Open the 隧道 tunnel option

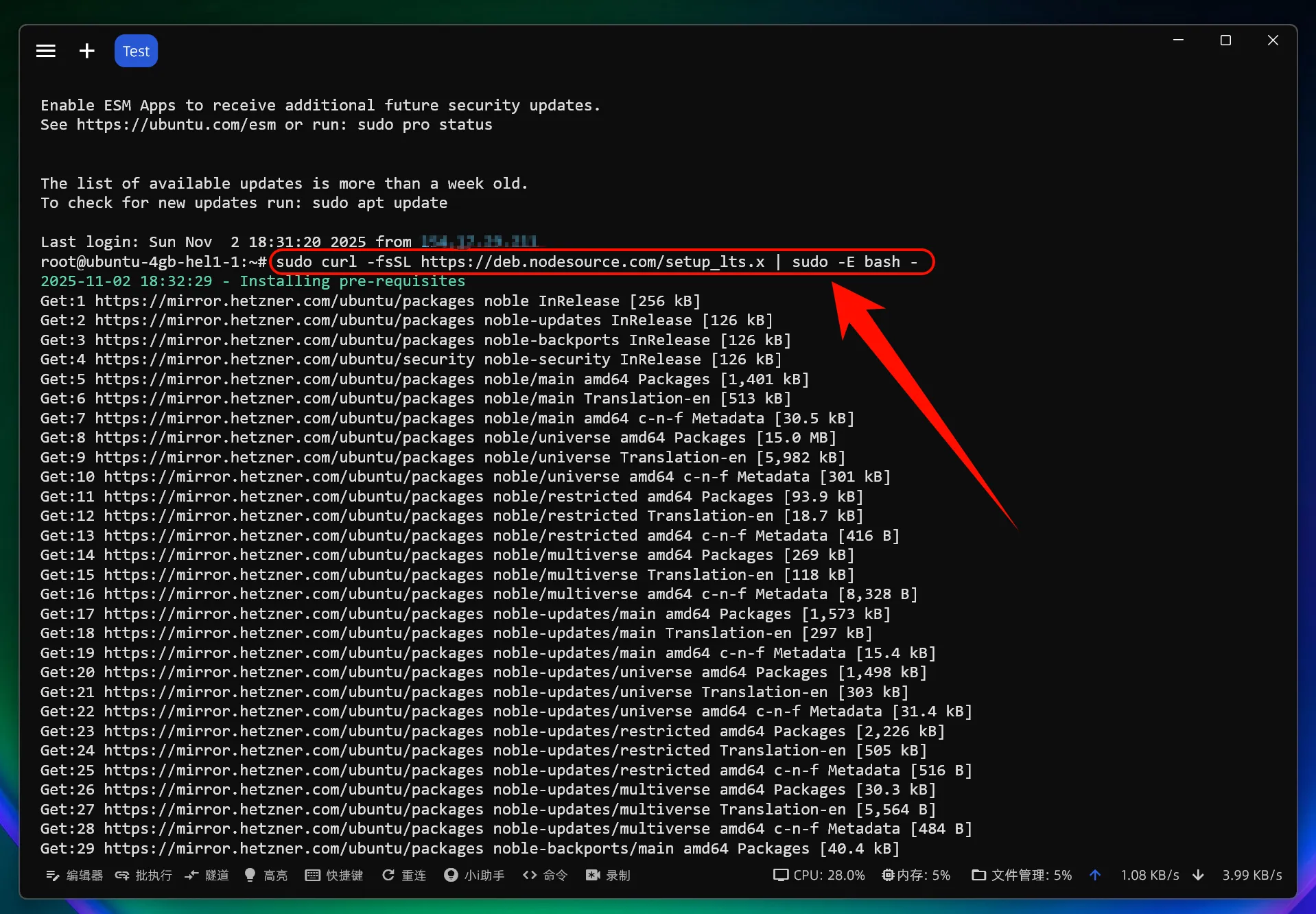207,875
